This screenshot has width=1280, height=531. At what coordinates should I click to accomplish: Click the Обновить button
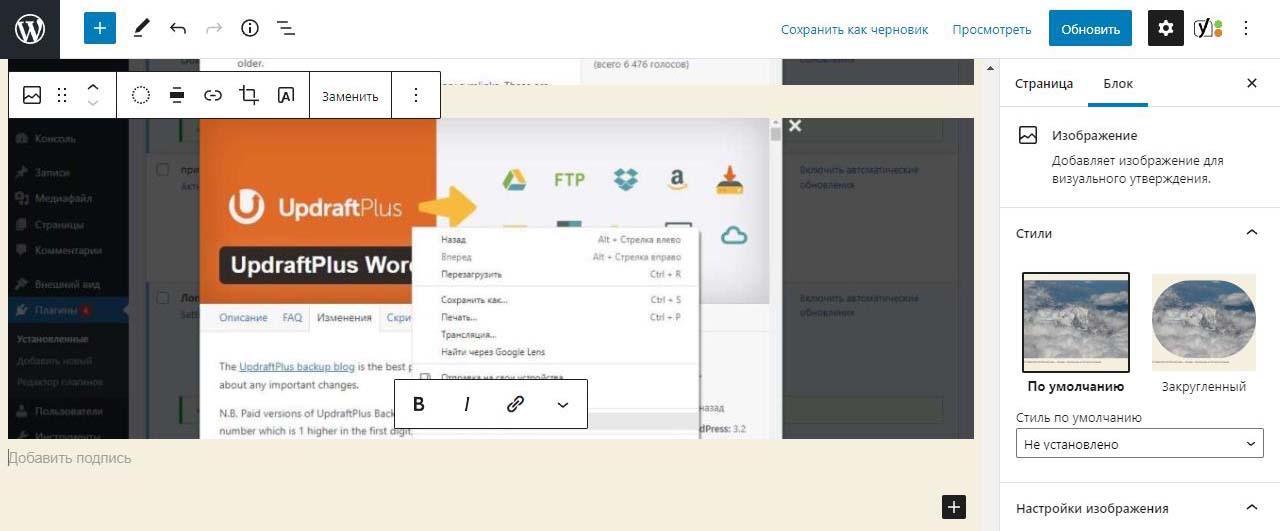(1090, 29)
